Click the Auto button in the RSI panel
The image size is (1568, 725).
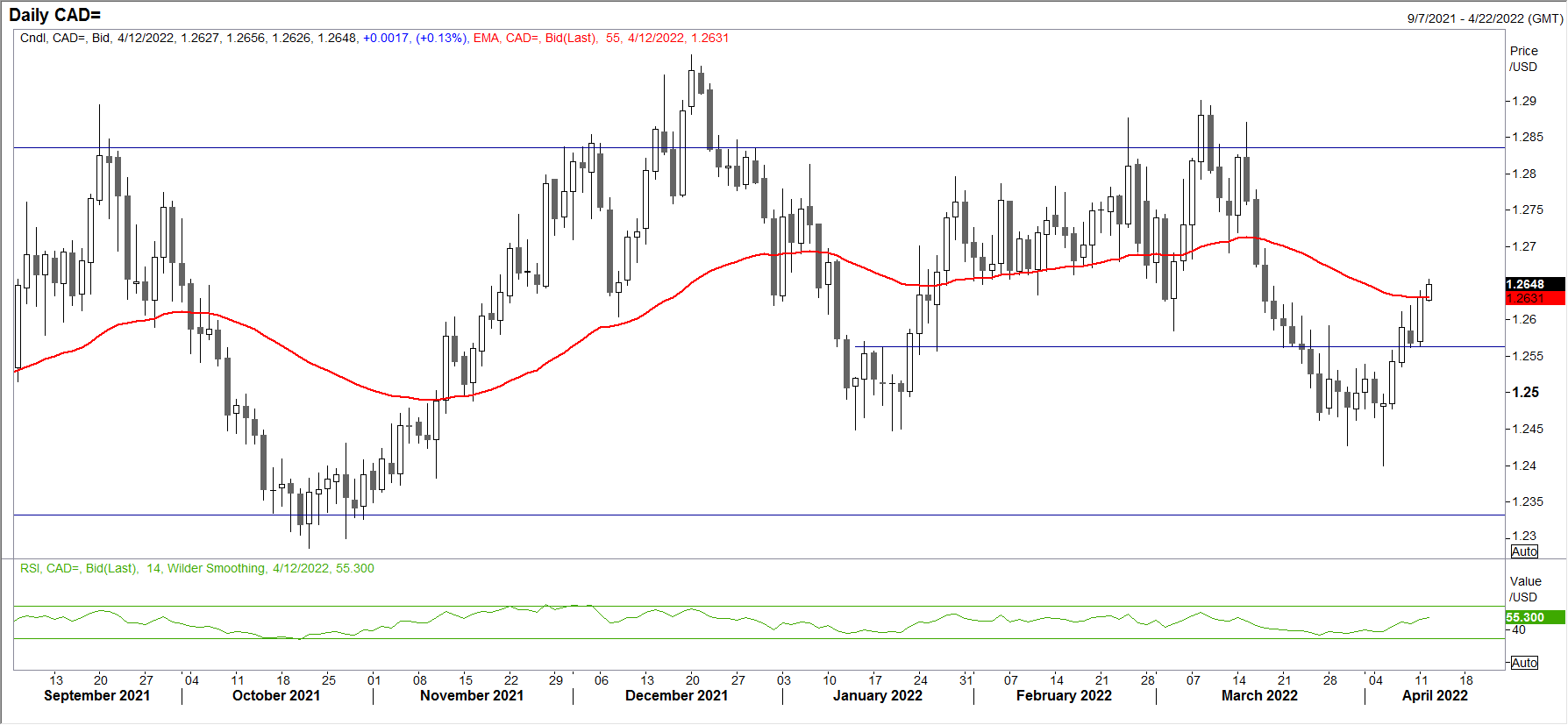click(x=1524, y=663)
